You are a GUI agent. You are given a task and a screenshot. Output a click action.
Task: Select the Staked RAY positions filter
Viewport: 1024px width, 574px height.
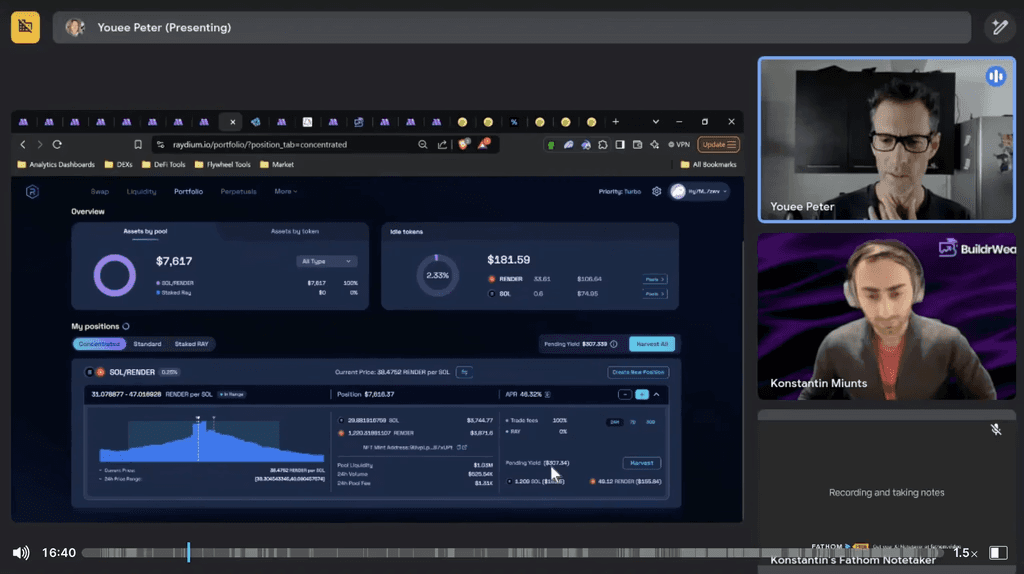coord(191,343)
